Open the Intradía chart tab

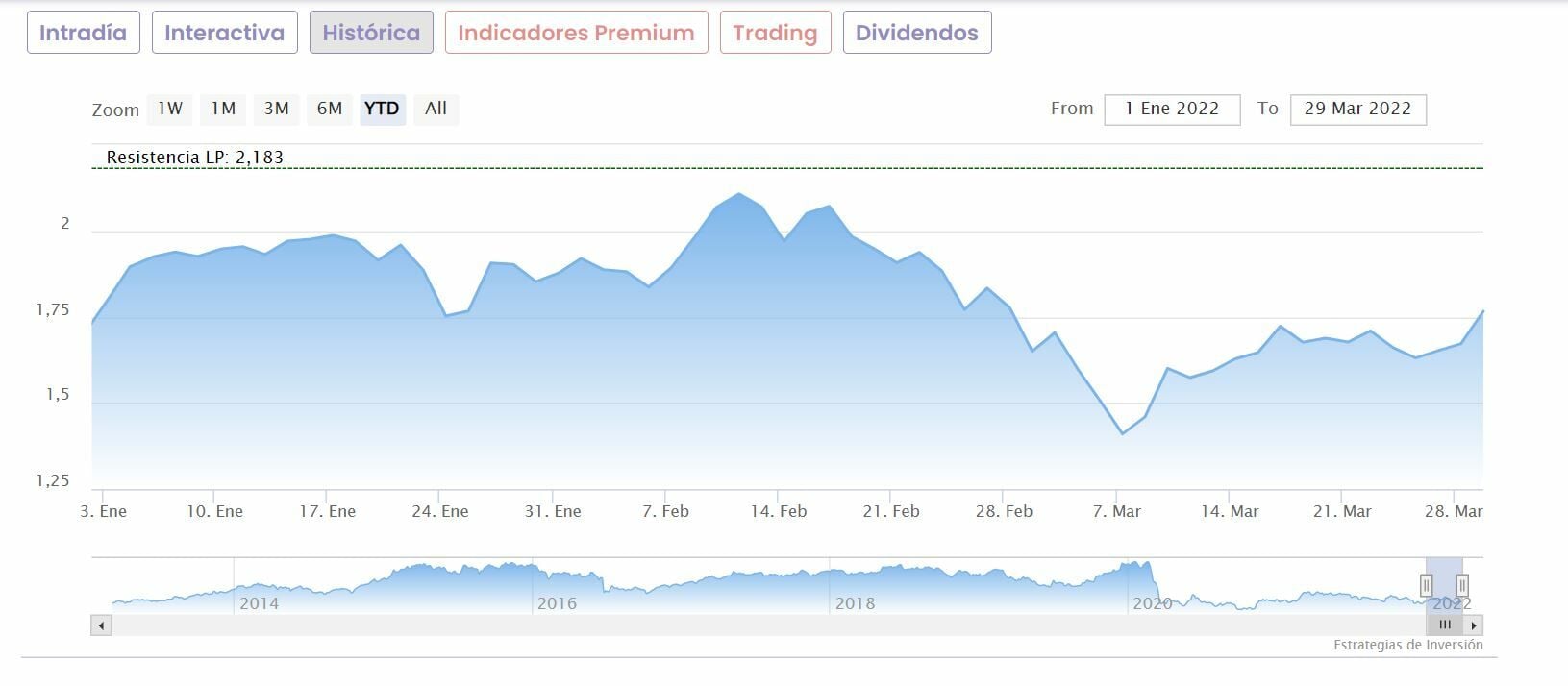84,33
